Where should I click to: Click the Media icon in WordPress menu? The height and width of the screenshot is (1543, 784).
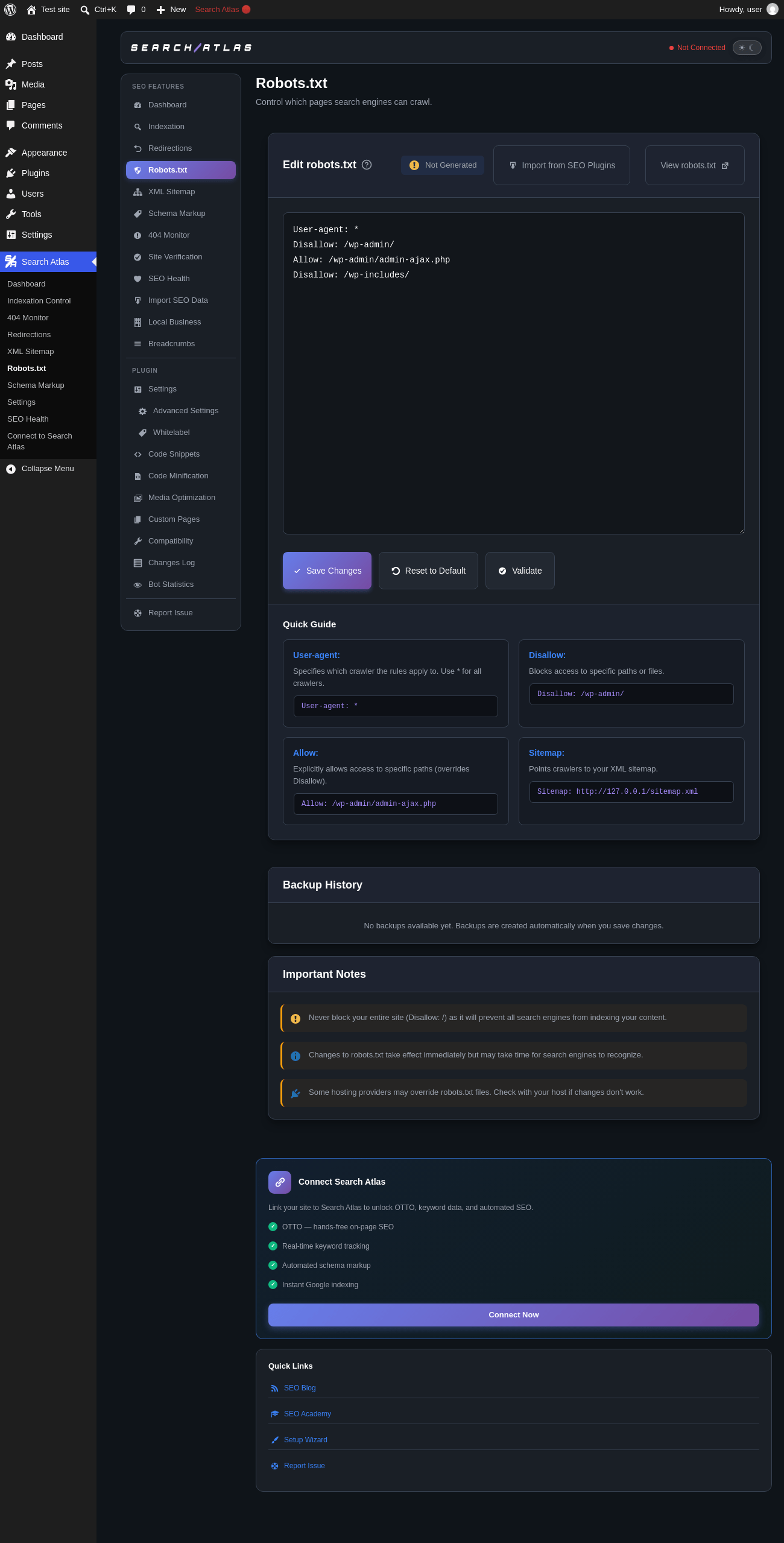(11, 84)
